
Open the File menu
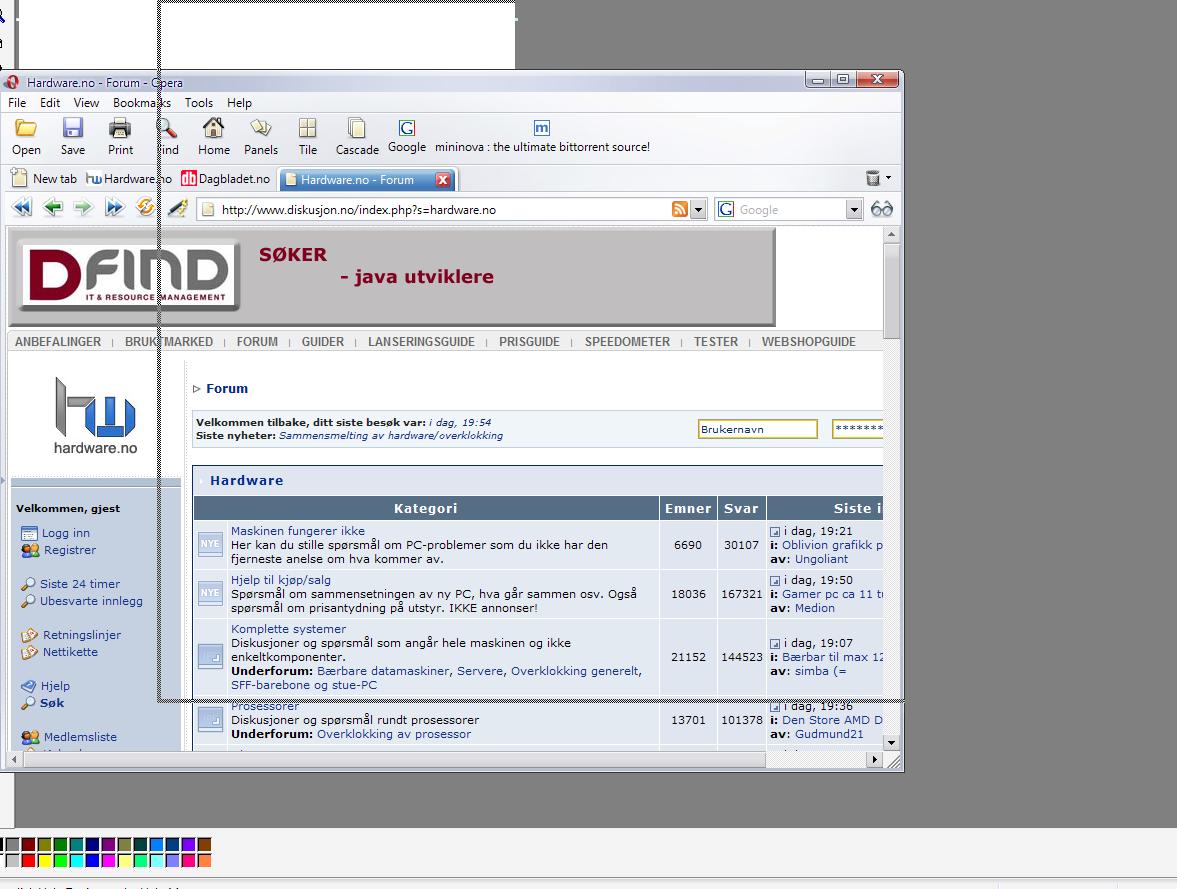[x=17, y=103]
